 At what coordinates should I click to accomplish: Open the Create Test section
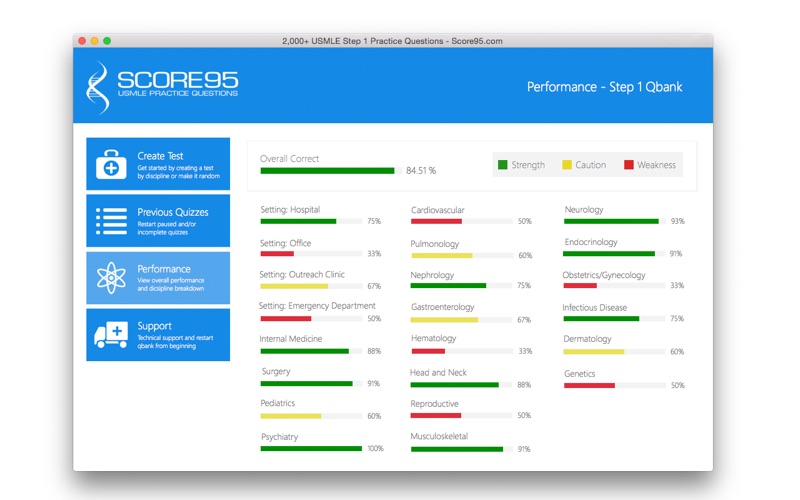[158, 164]
